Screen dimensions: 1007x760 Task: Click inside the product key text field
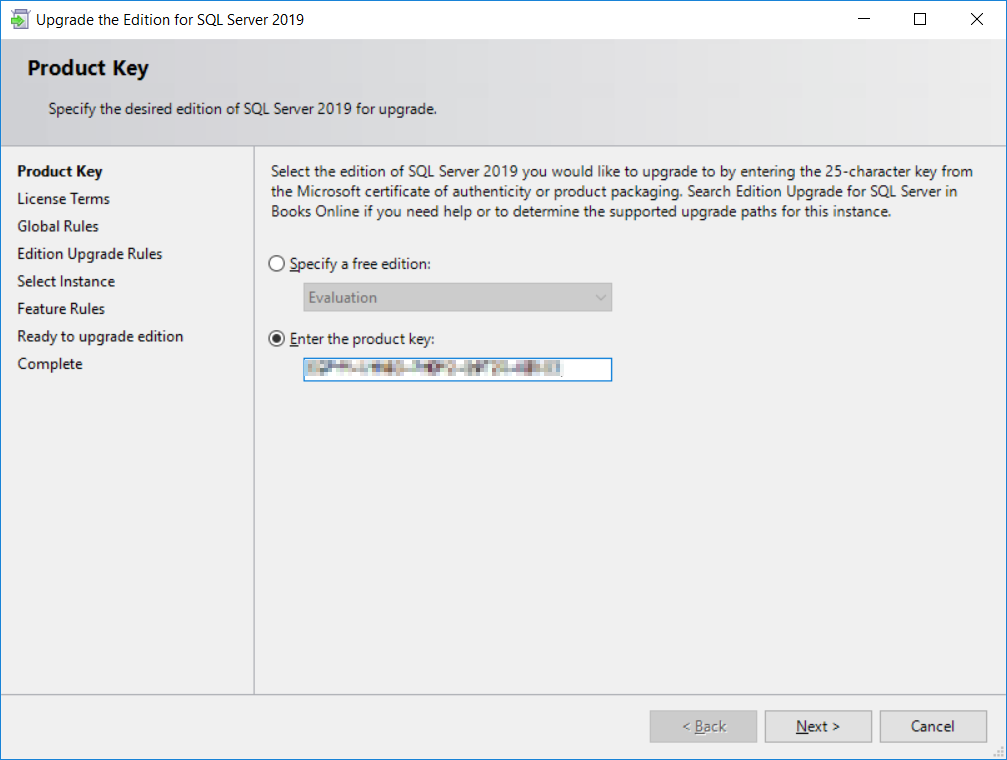[x=457, y=369]
